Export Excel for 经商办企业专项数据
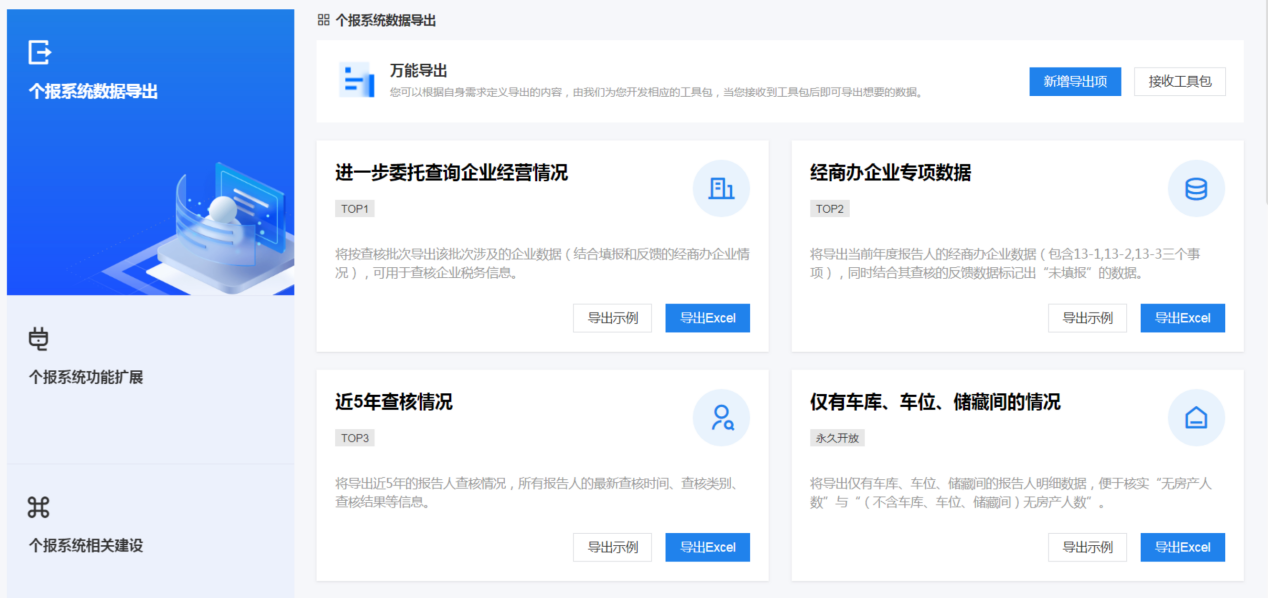 click(x=1182, y=318)
